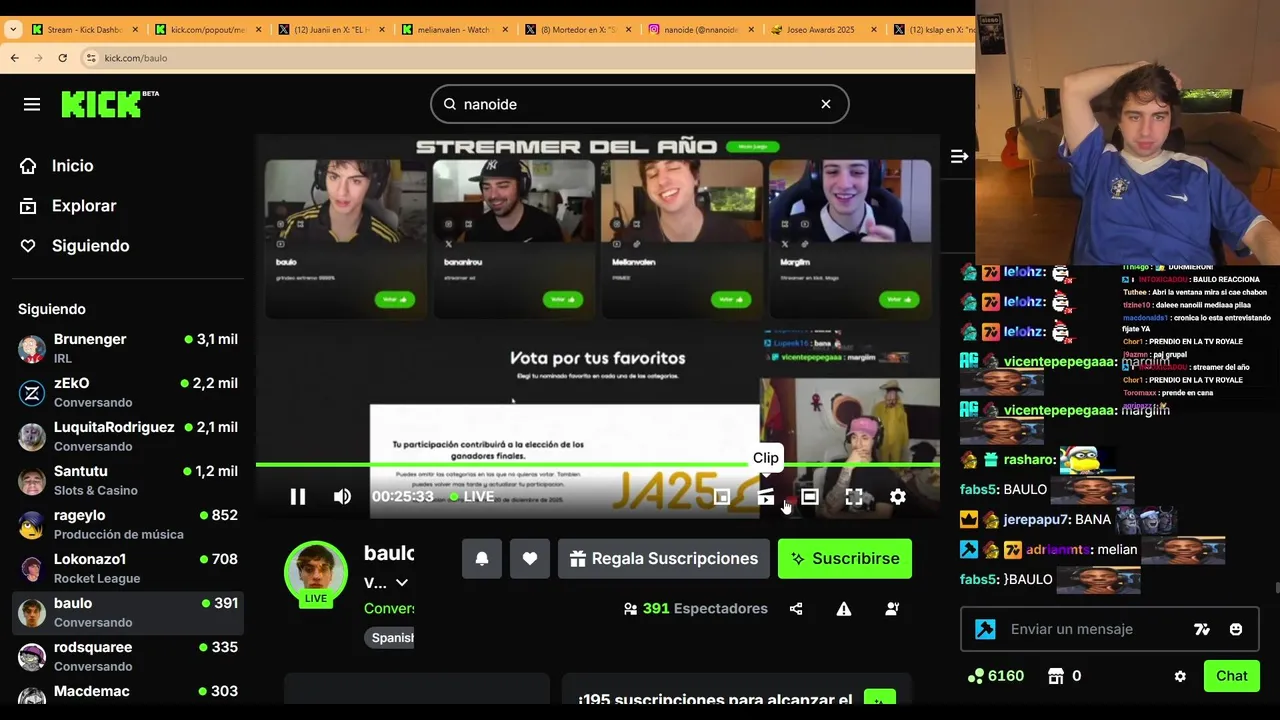The image size is (1280, 720).
Task: Toggle notifications bell for baulo
Action: (x=482, y=559)
